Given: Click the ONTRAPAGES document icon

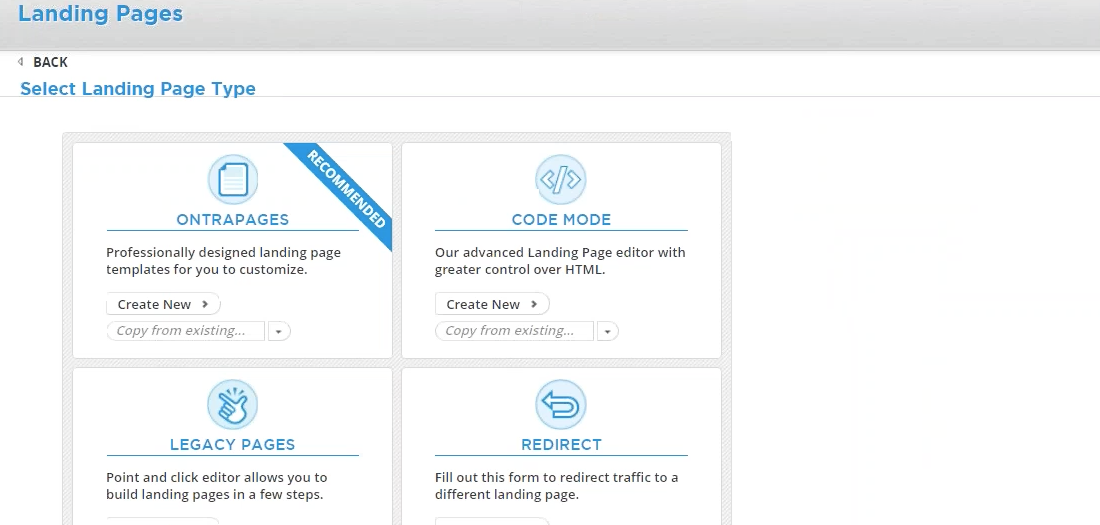Looking at the screenshot, I should [x=233, y=180].
